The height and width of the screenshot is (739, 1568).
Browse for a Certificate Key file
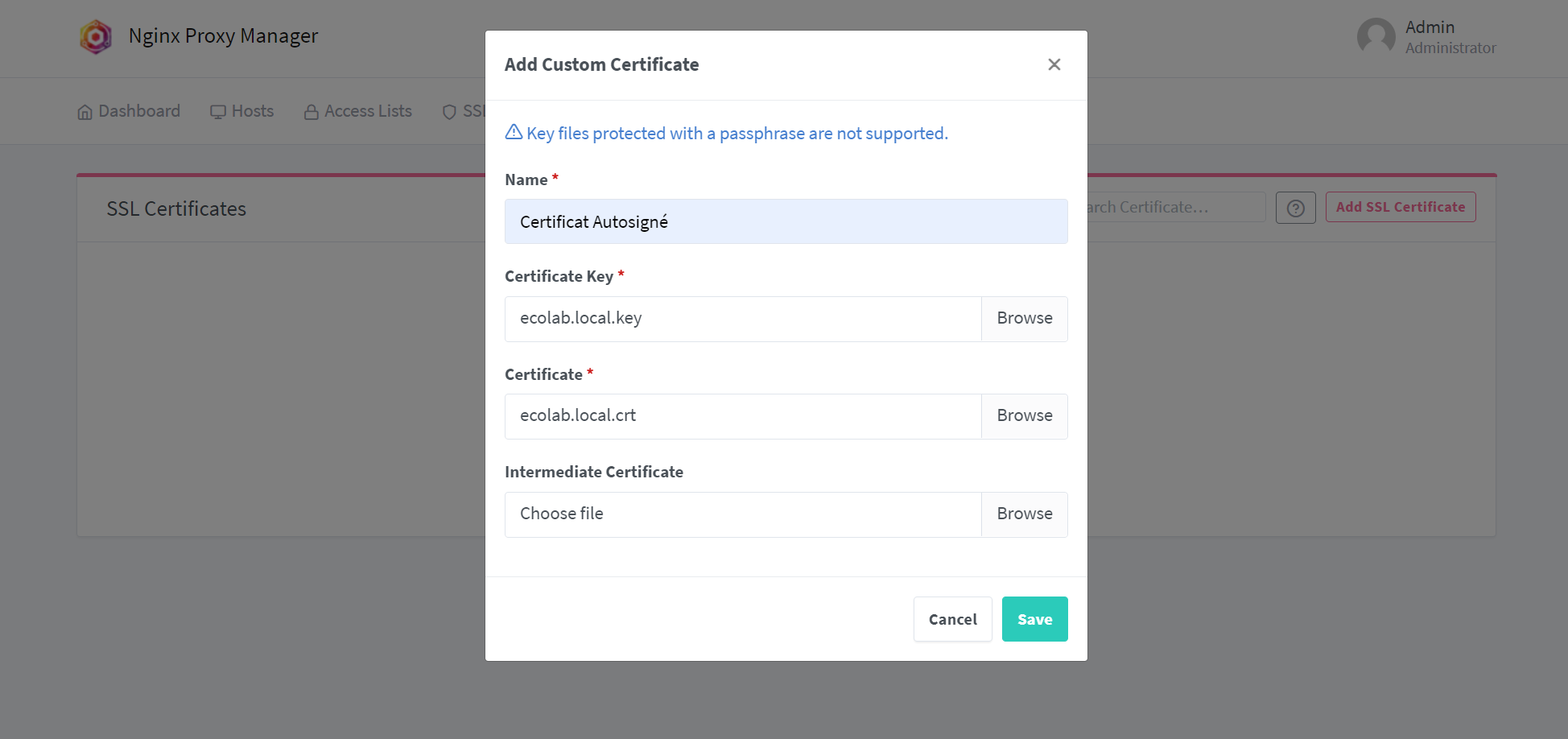pyautogui.click(x=1024, y=319)
